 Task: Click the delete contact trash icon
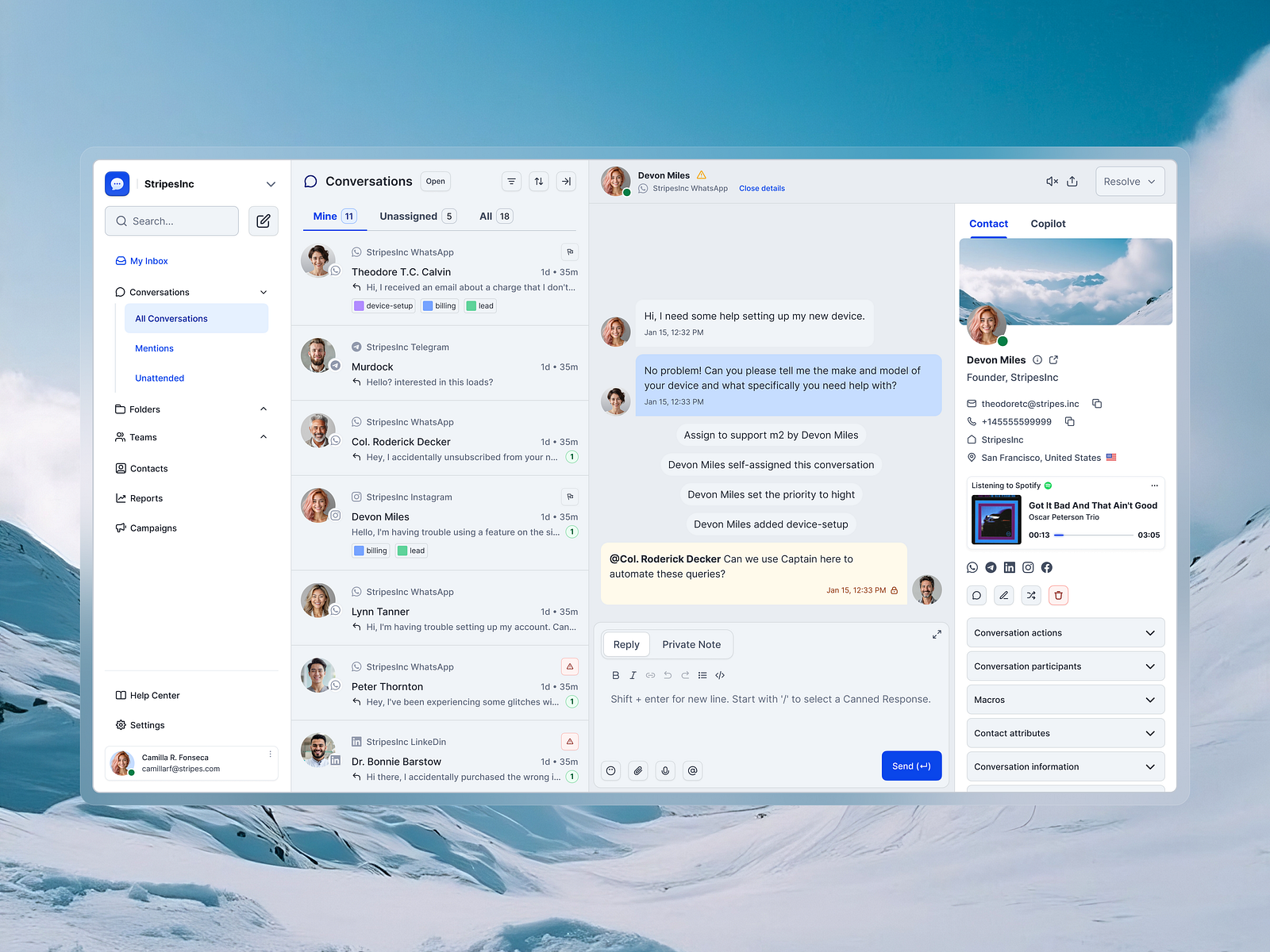[1058, 595]
